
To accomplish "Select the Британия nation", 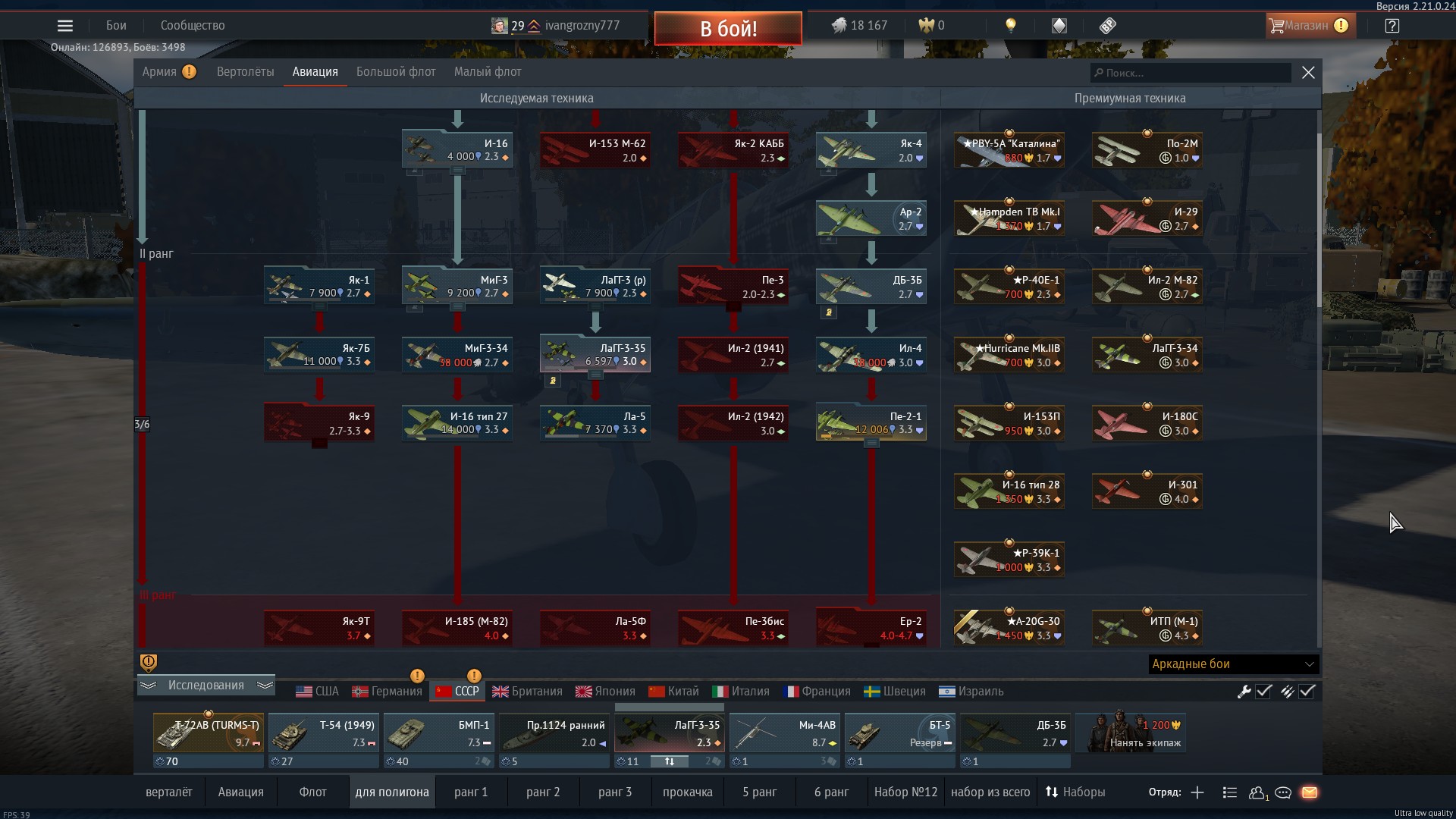I will (x=527, y=692).
